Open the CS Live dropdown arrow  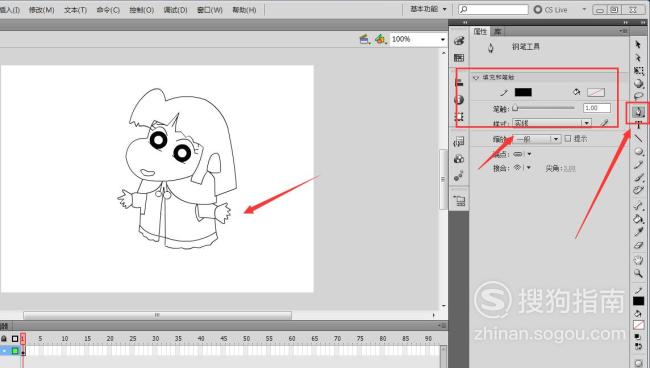(x=584, y=9)
